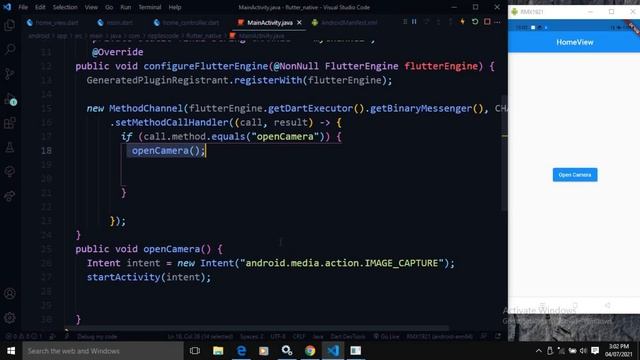Pause the debug session
The height and width of the screenshot is (360, 640).
click(x=414, y=22)
